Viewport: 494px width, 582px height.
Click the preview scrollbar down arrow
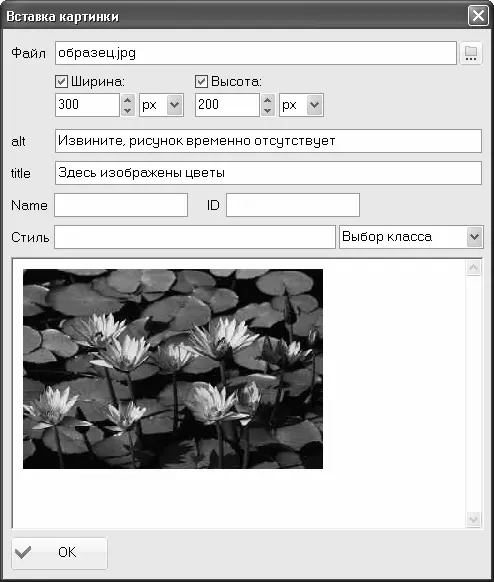474,519
